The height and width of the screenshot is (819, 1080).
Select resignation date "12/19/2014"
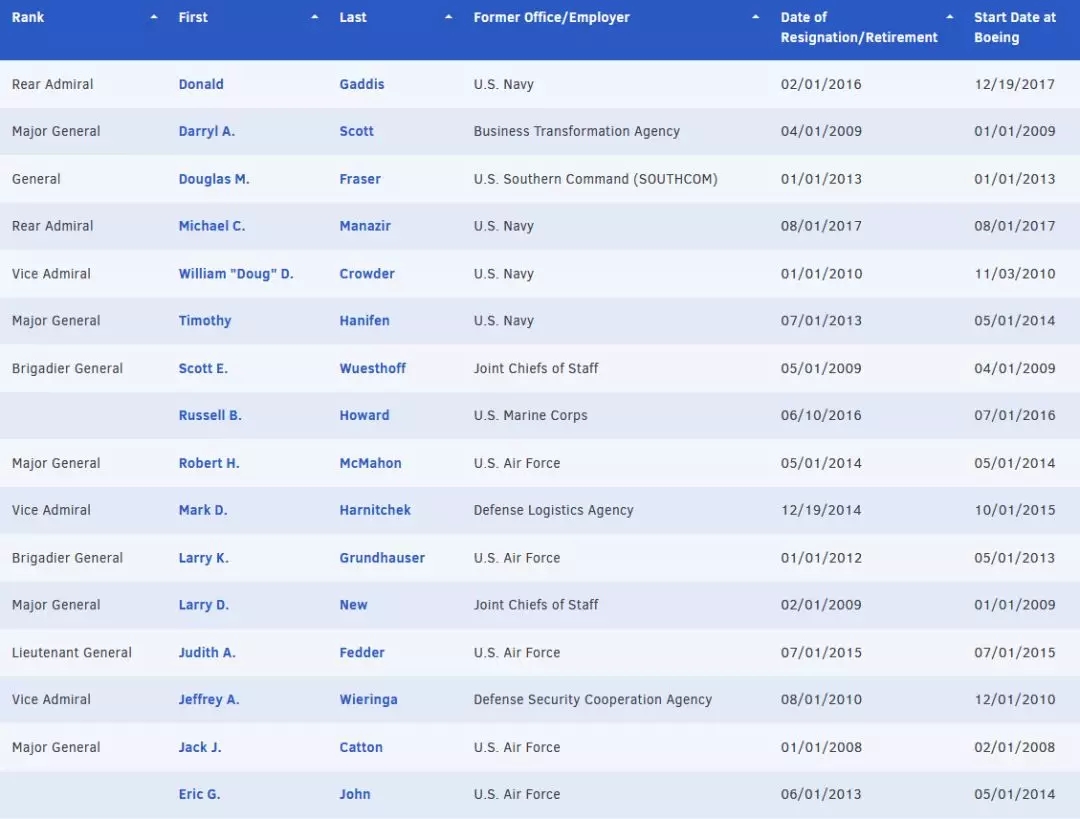pos(821,510)
